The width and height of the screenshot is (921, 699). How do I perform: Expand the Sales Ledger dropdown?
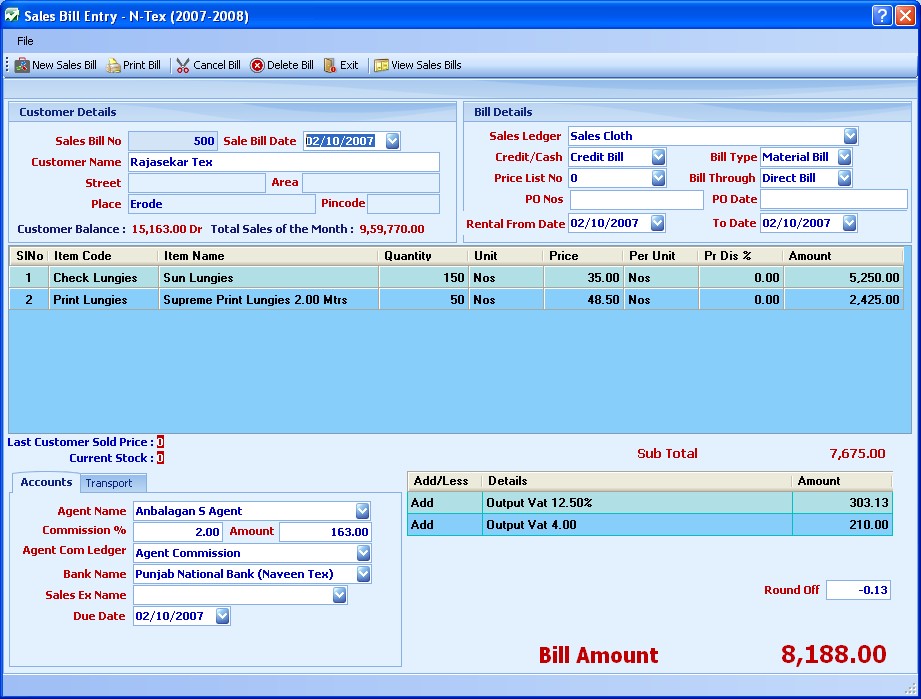coord(850,136)
